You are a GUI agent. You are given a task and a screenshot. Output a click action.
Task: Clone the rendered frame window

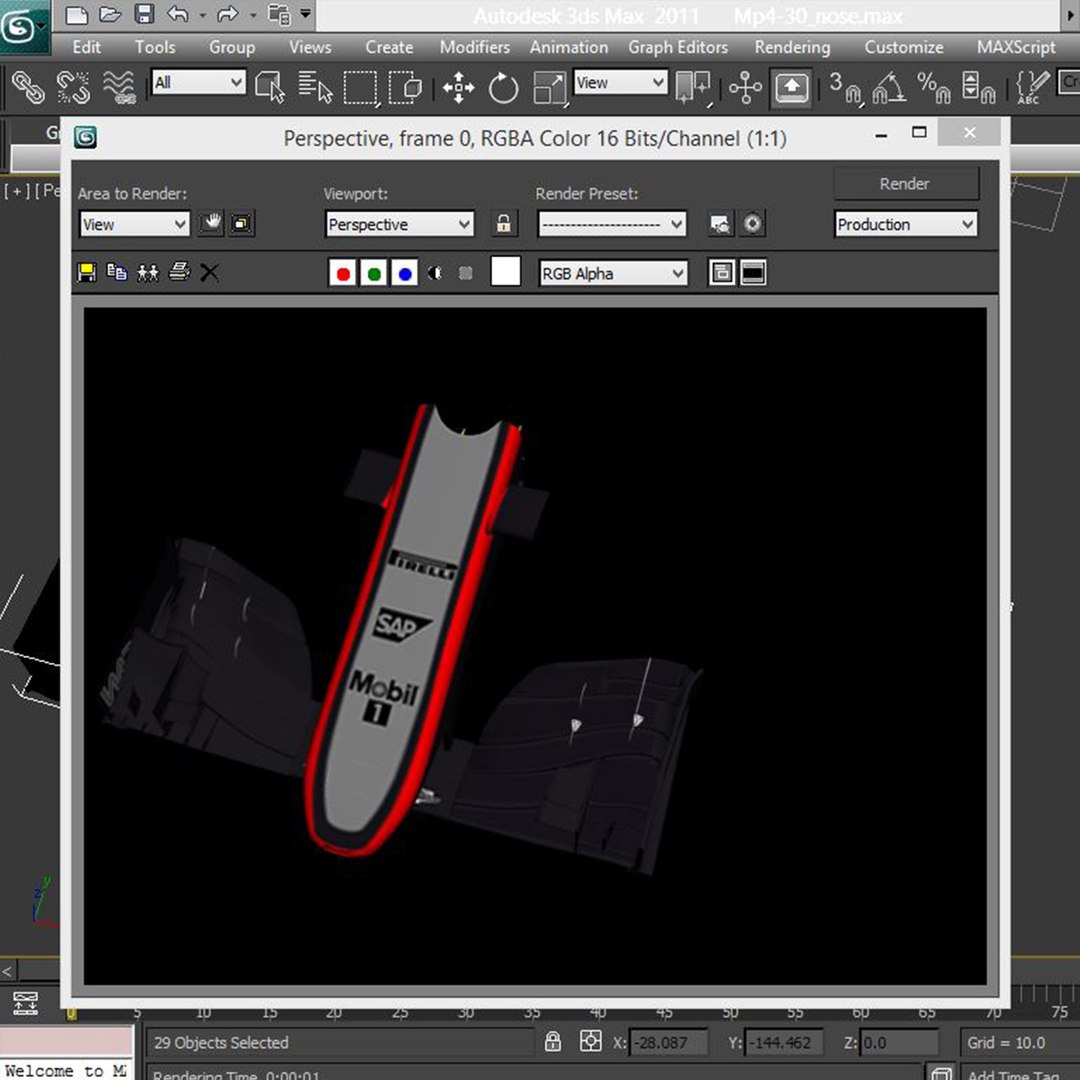pyautogui.click(x=147, y=273)
